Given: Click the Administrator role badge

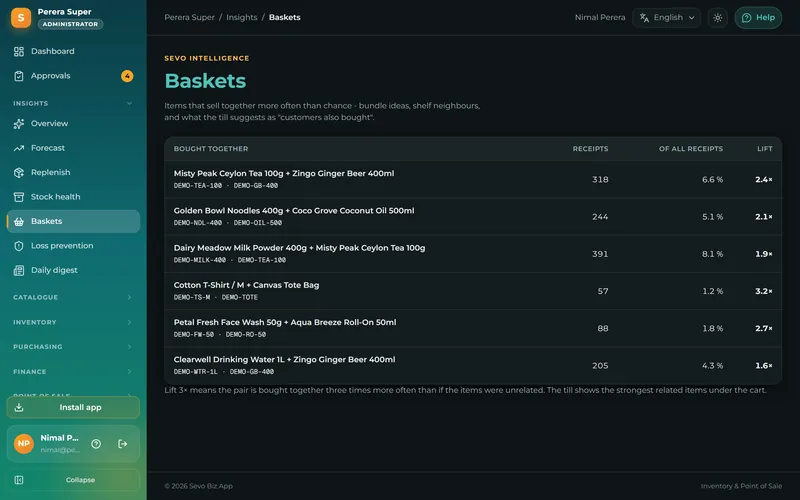Looking at the screenshot, I should click(x=70, y=24).
